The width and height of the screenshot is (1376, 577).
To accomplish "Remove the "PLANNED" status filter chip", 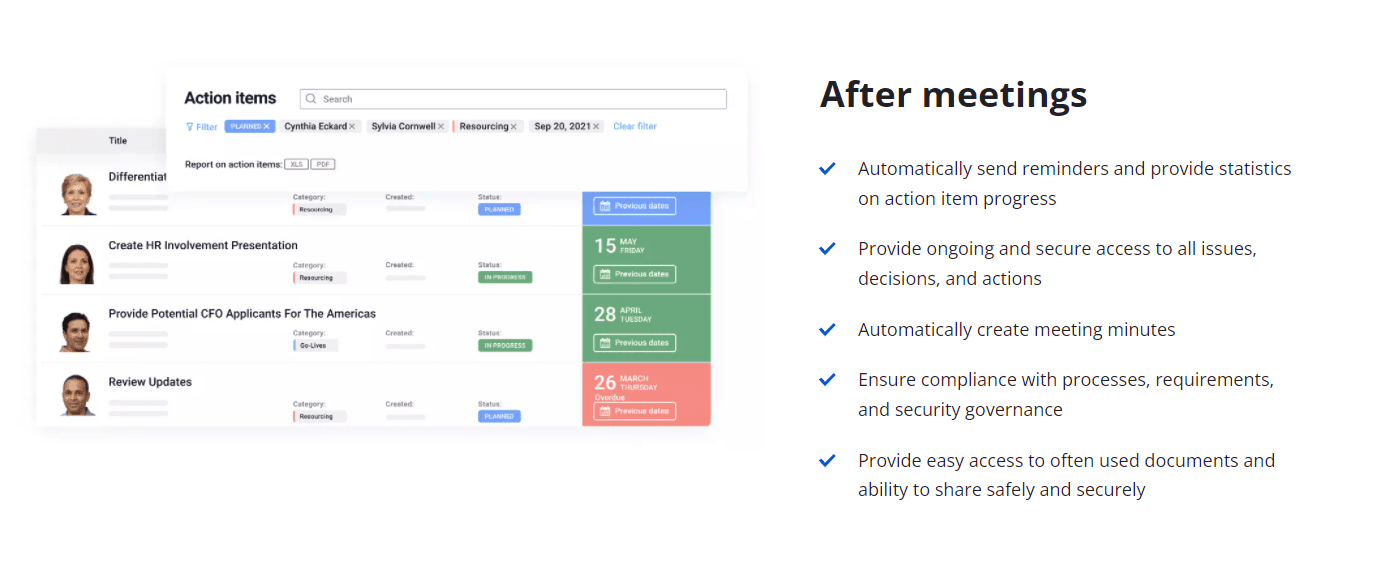I will click(x=266, y=126).
